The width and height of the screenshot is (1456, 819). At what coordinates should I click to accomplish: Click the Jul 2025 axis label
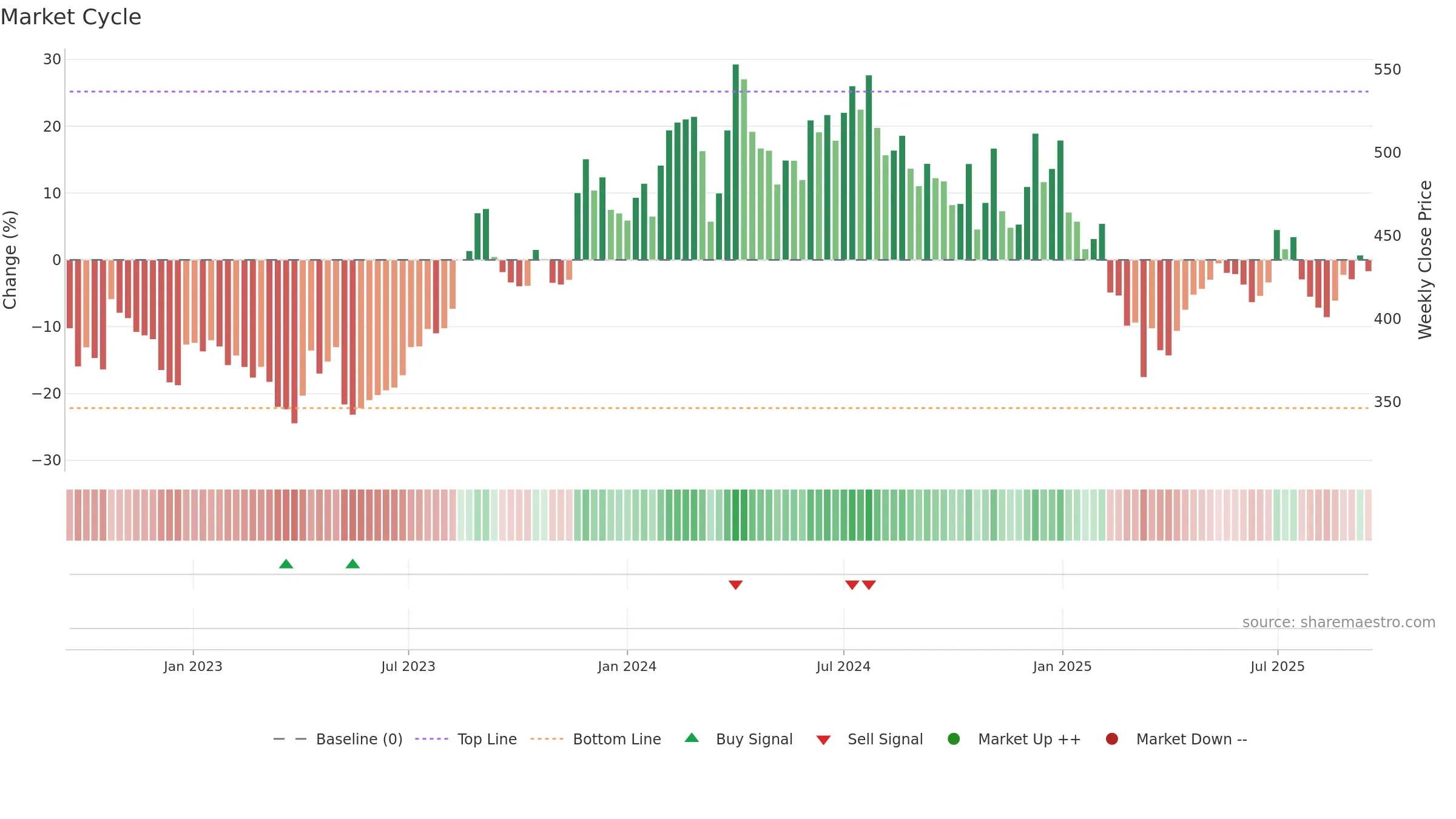coord(1278,666)
